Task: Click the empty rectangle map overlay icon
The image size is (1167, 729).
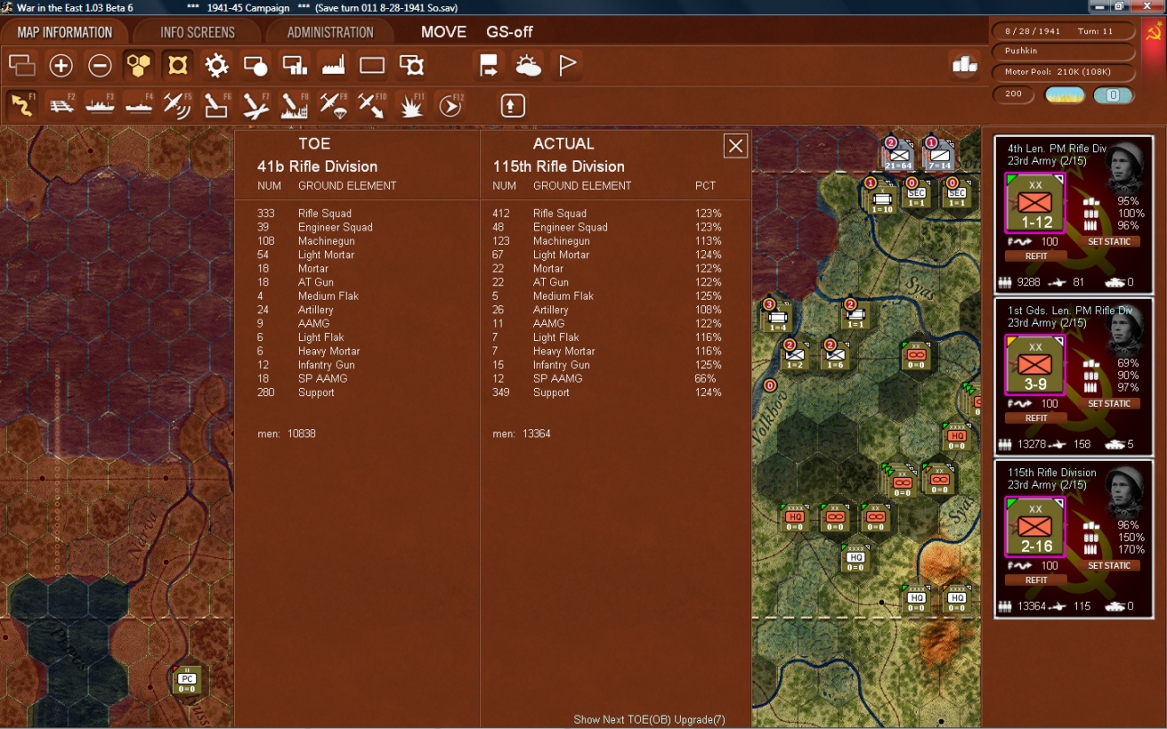Action: tap(372, 66)
